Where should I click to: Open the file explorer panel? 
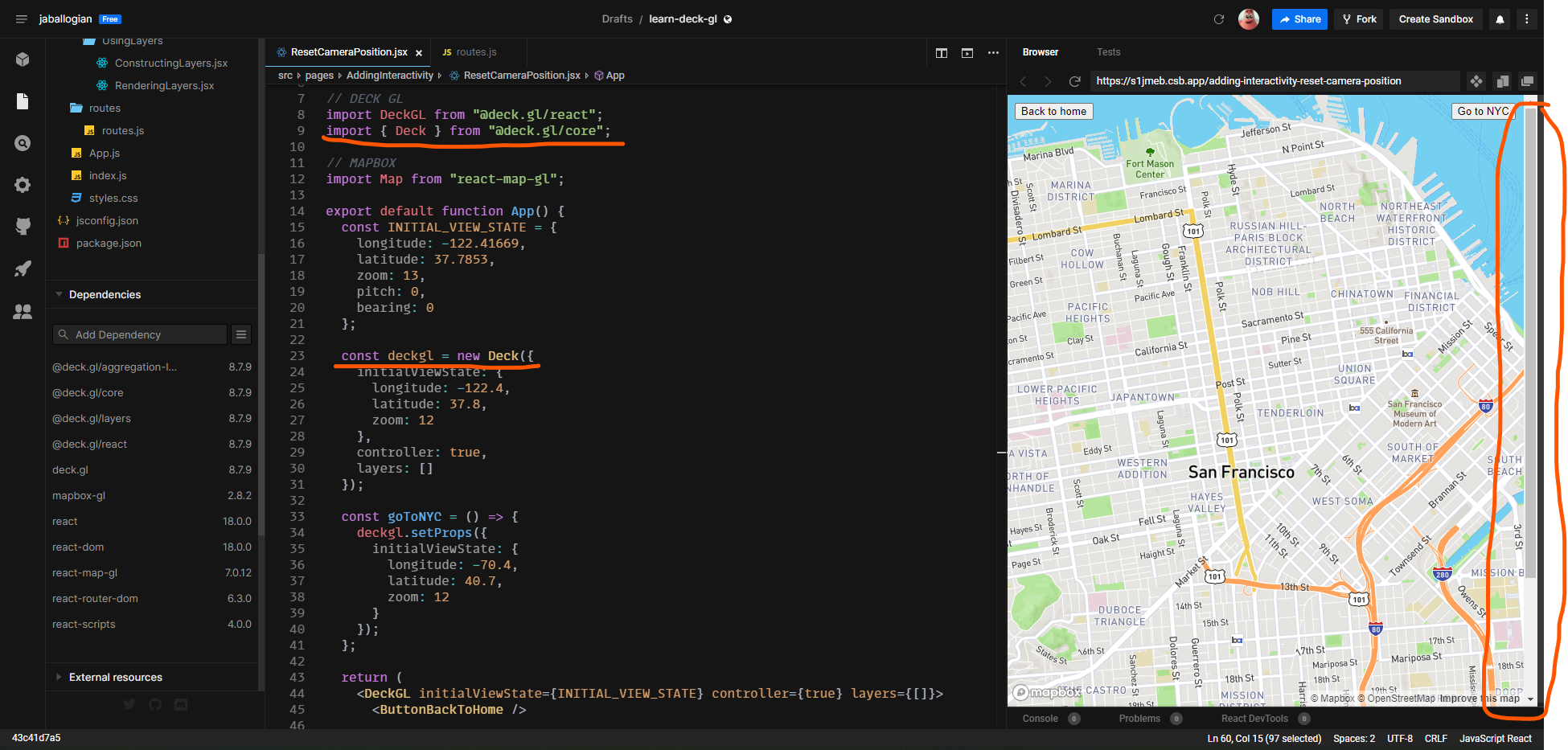pos(22,101)
